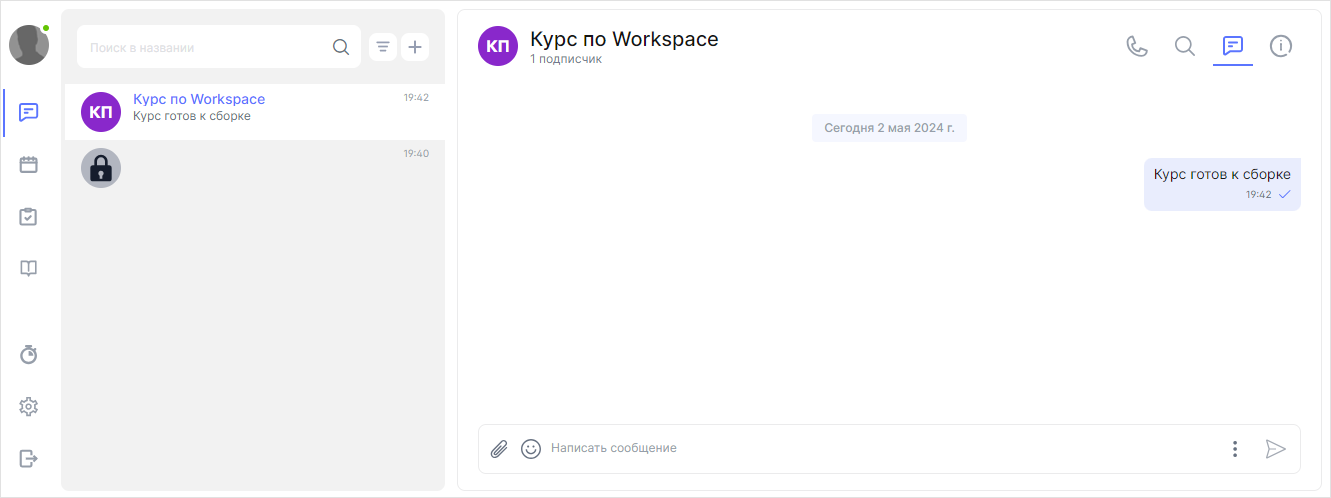Open settings gear in sidebar
The width and height of the screenshot is (1331, 498).
(29, 406)
